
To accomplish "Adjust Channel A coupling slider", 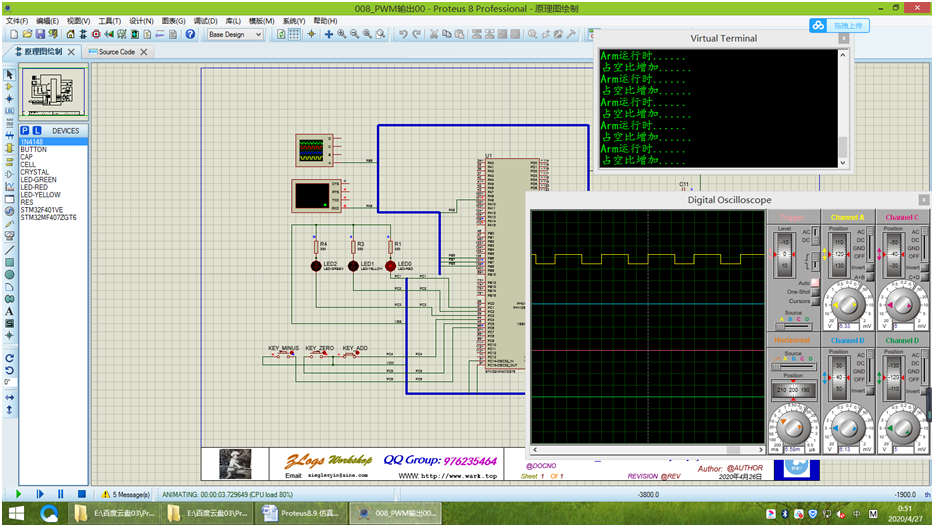I will coord(870,244).
